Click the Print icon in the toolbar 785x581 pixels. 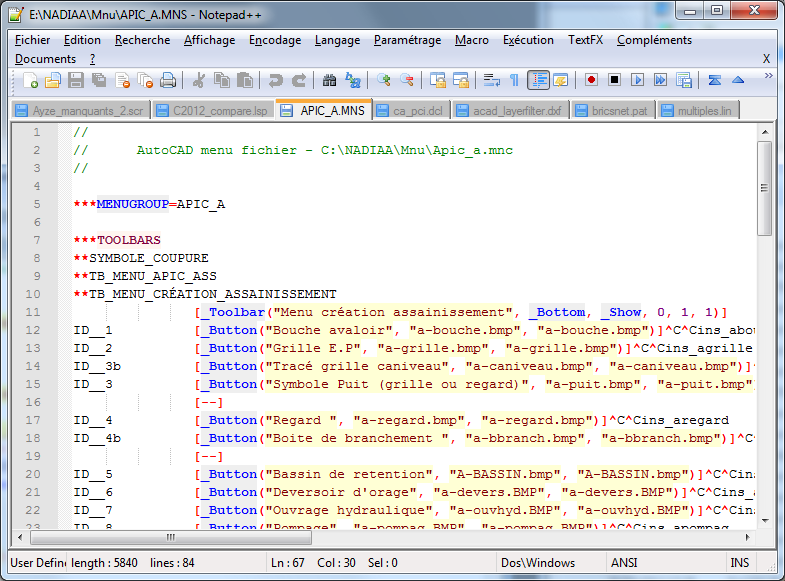point(168,80)
